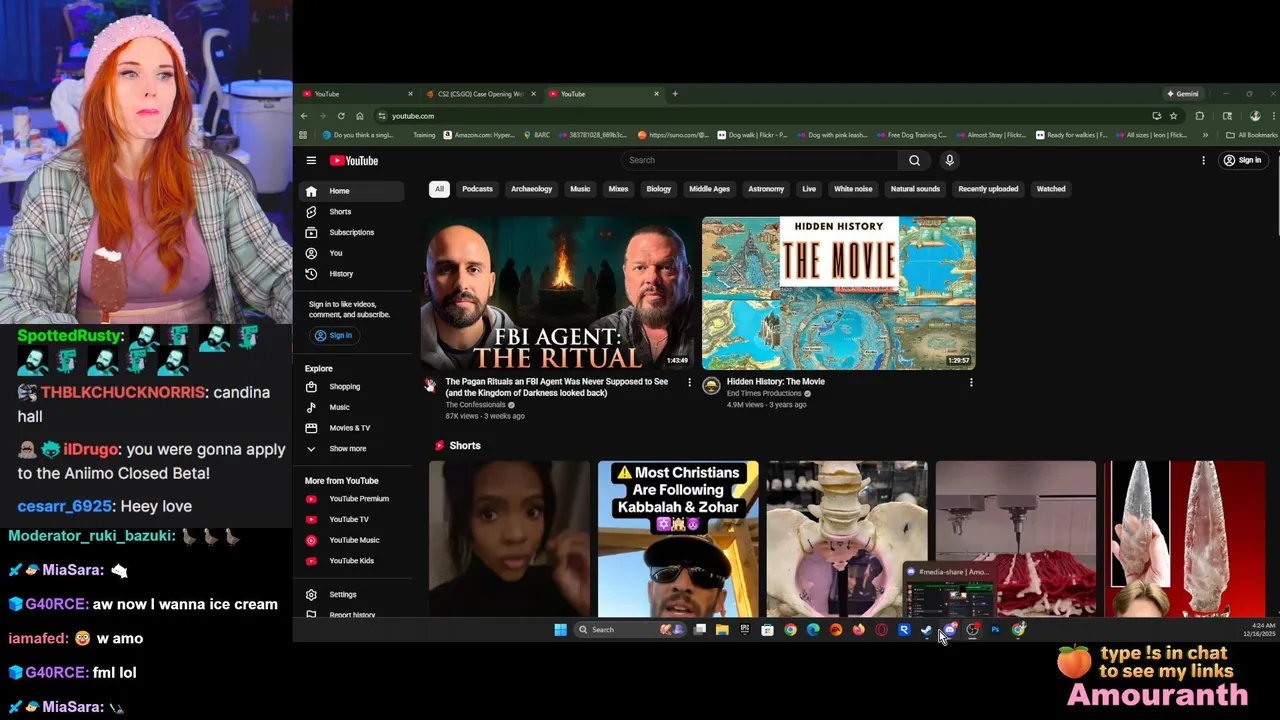Viewport: 1280px width, 720px height.
Task: Select the Middle Ages filter chip
Action: click(709, 189)
